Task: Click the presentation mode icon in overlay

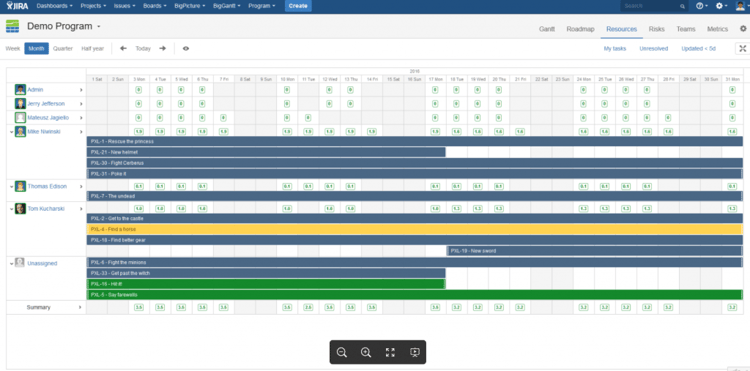Action: (415, 352)
